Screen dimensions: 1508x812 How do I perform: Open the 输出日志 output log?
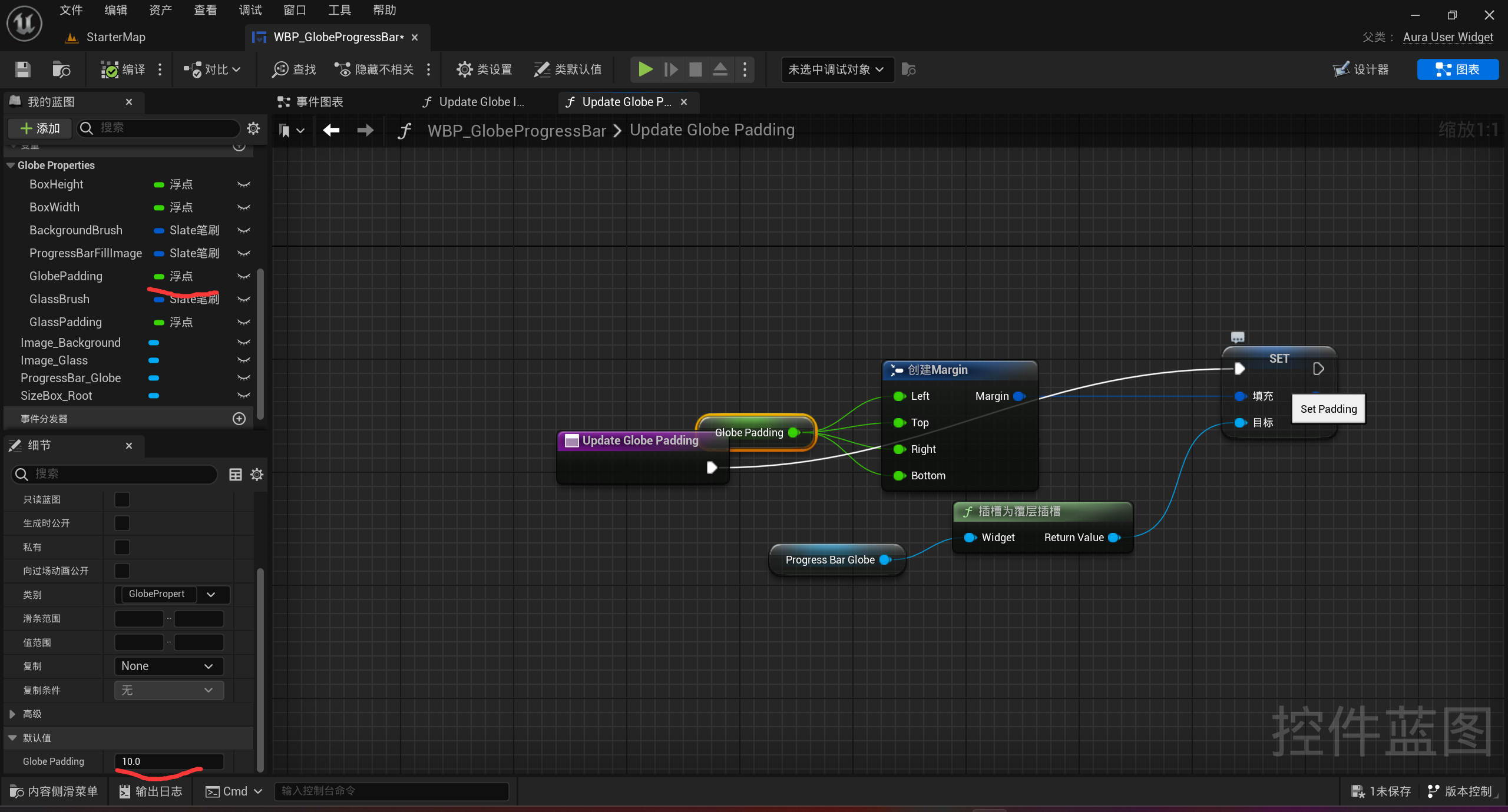tap(151, 791)
